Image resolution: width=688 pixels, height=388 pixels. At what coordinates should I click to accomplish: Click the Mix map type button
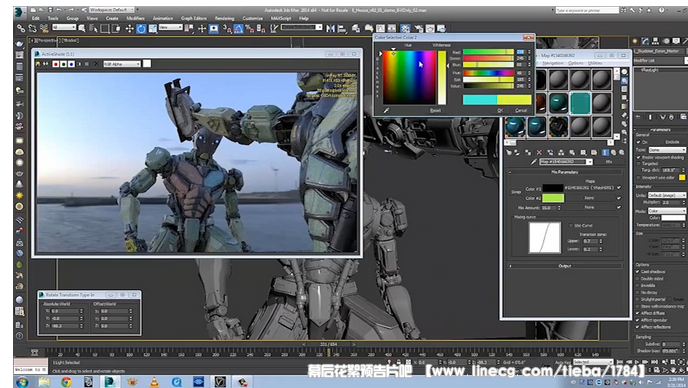pyautogui.click(x=609, y=162)
